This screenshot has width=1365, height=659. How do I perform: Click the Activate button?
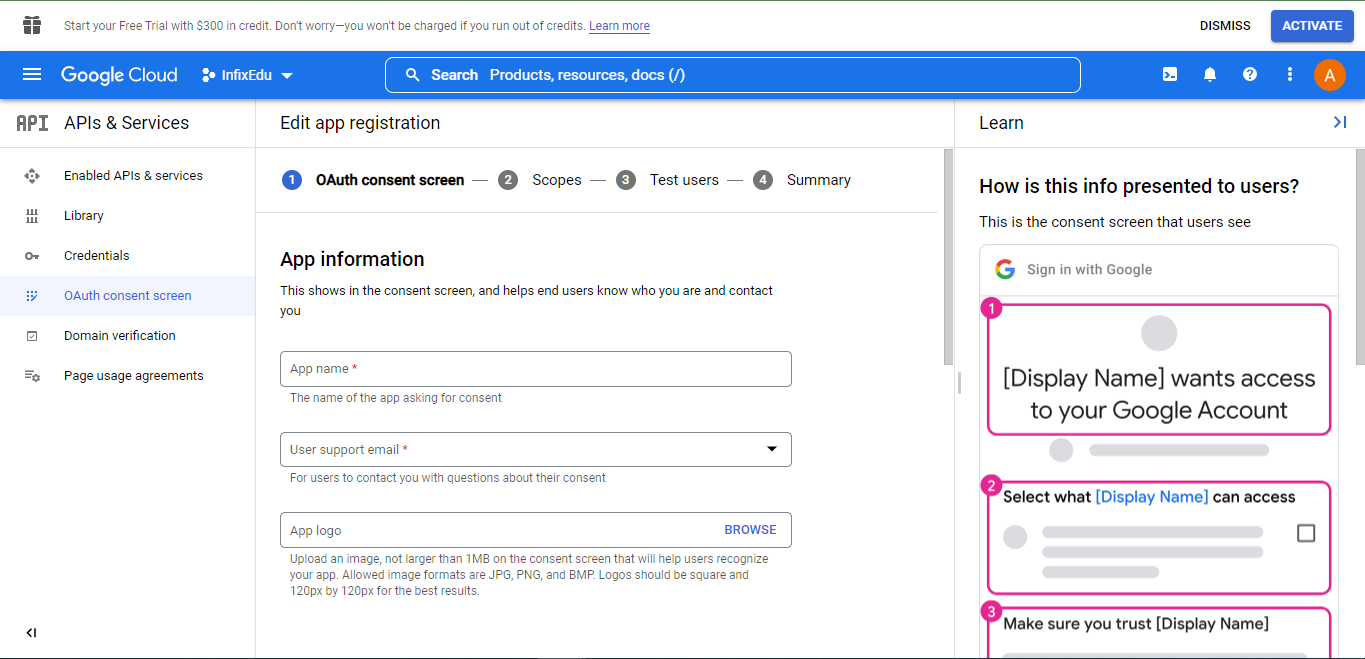[1312, 26]
